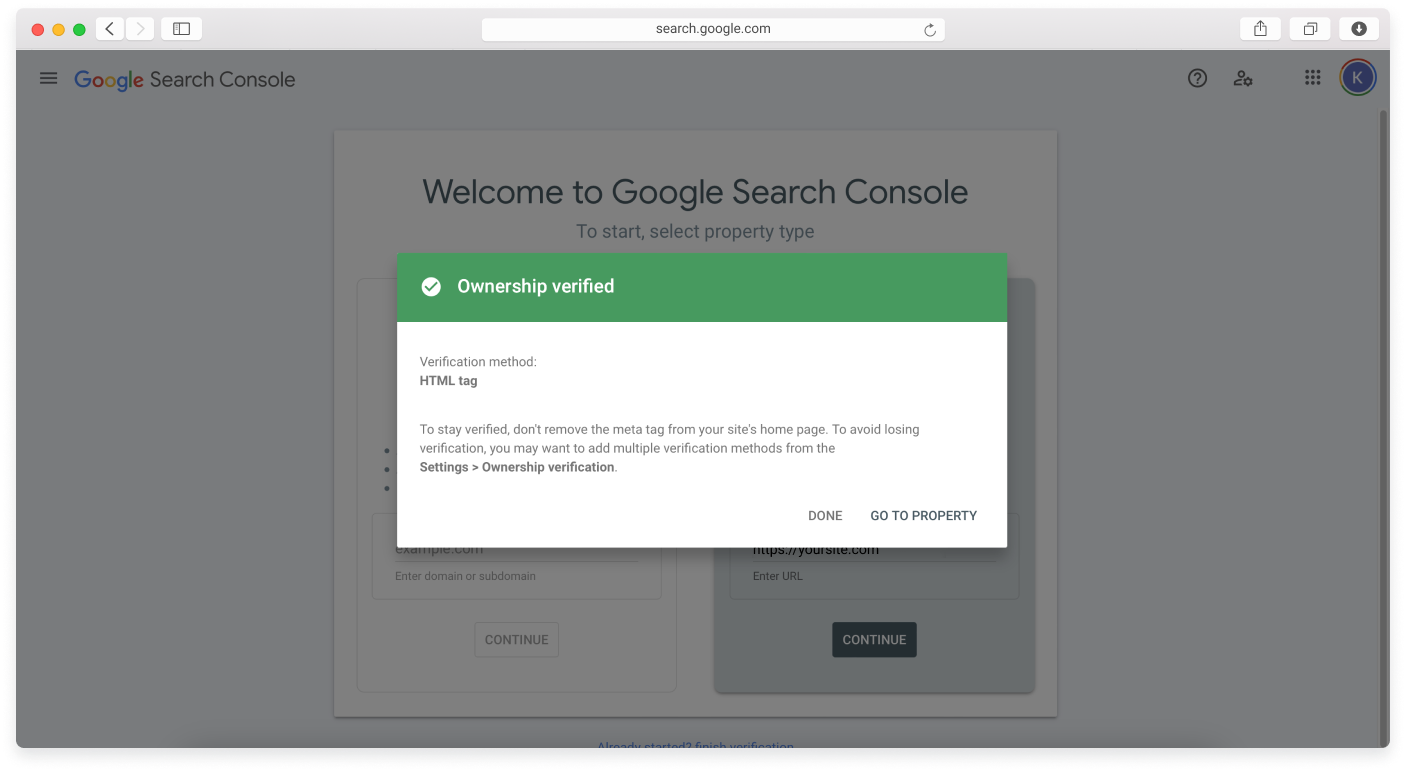The image size is (1406, 772).
Task: Open the account avatar labeled K
Action: coord(1358,77)
